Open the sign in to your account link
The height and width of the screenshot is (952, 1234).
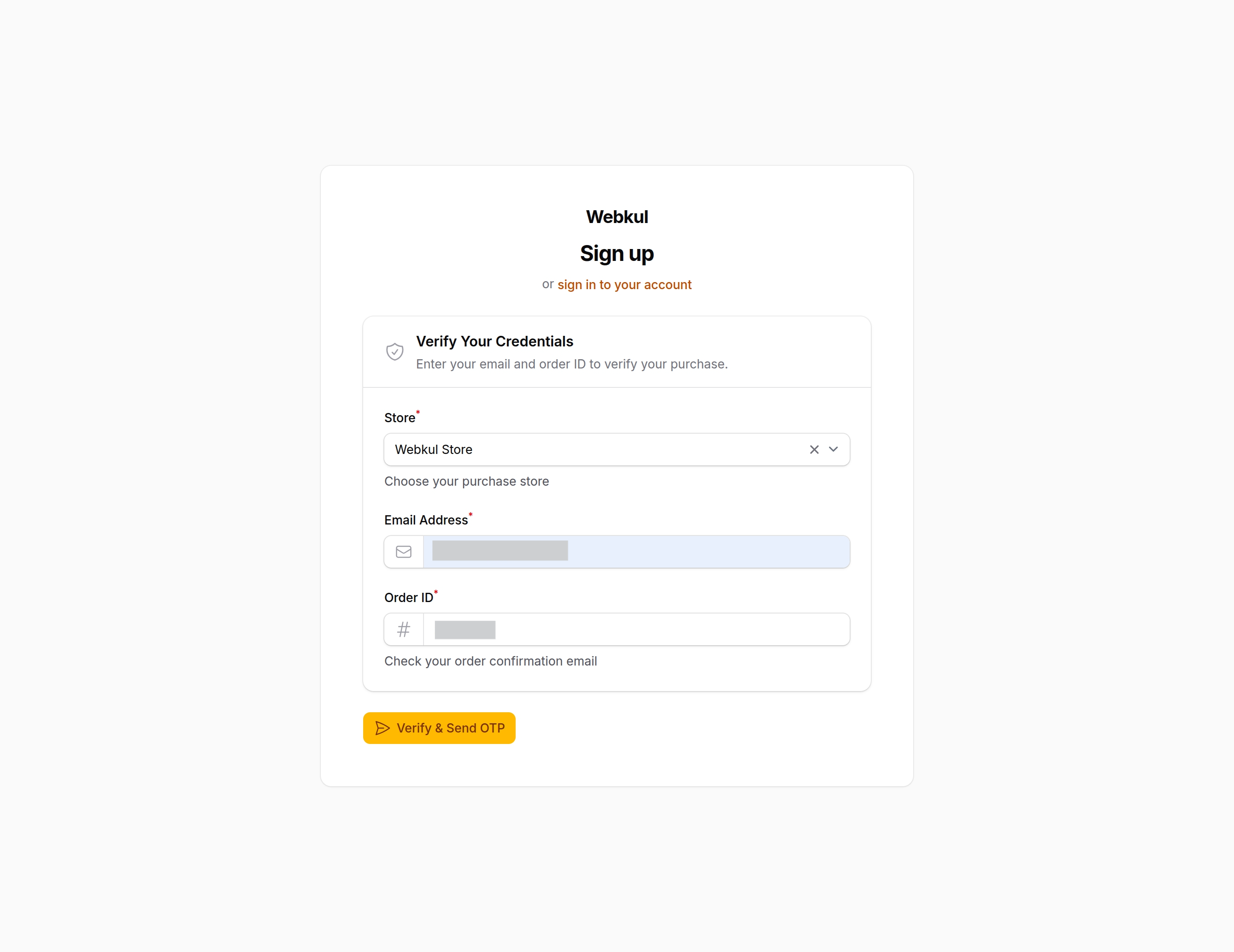[625, 284]
